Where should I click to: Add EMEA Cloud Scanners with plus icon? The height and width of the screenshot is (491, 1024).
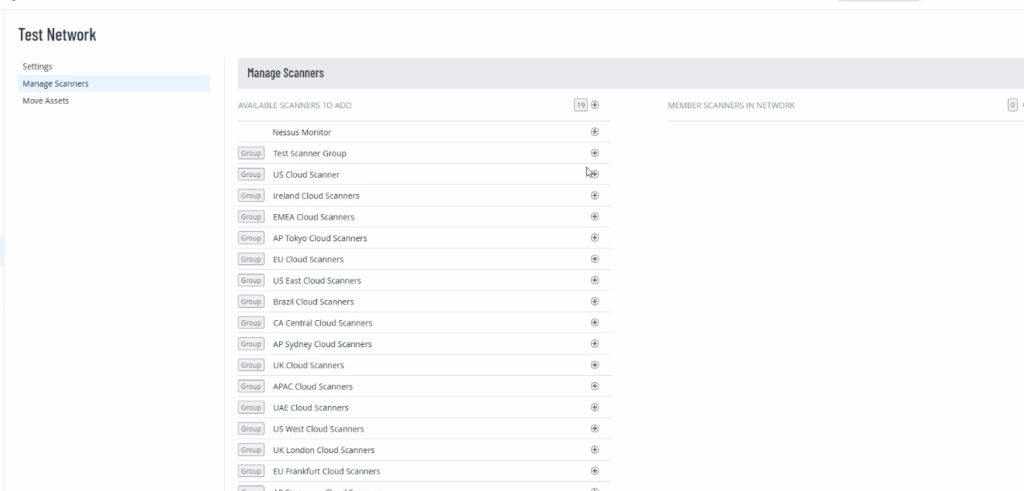tap(595, 217)
